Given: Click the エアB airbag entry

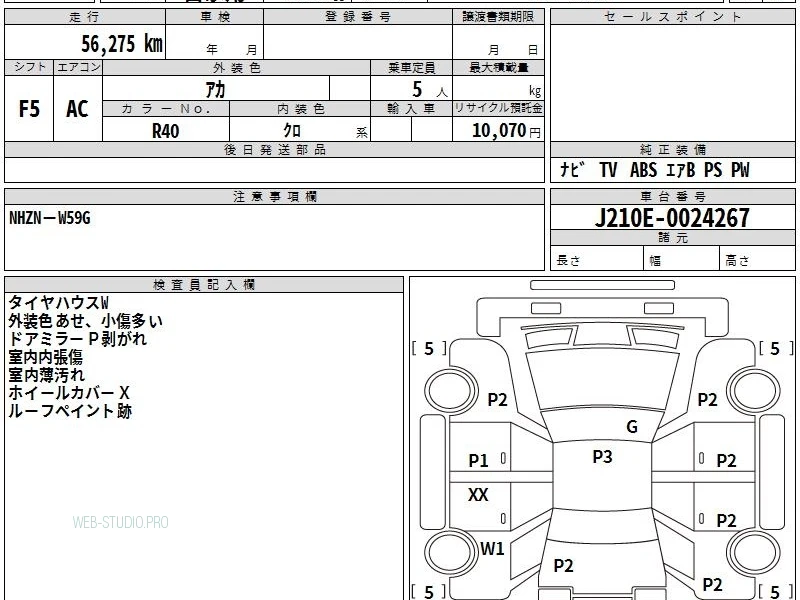Looking at the screenshot, I should (x=681, y=170).
